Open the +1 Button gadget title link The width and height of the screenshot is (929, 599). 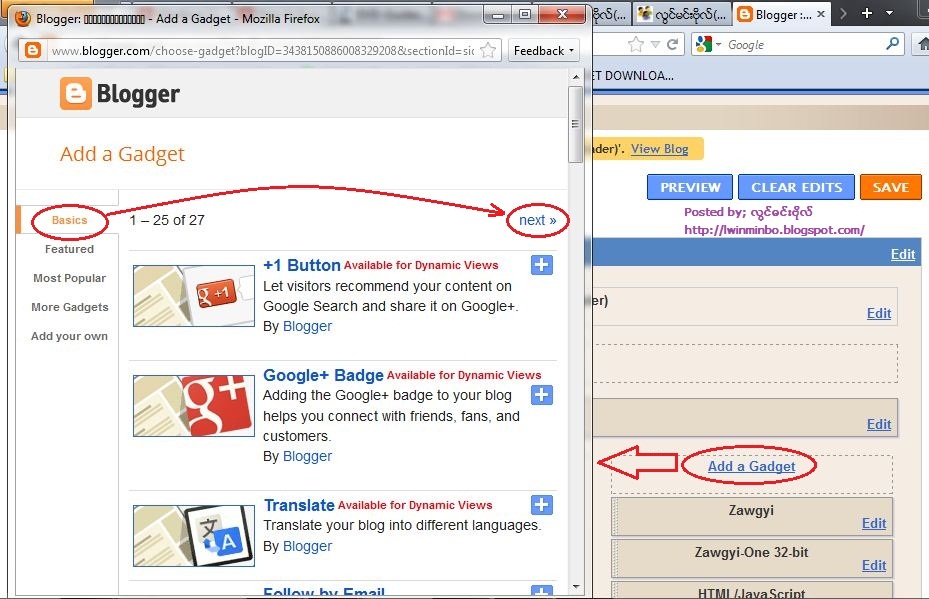point(302,265)
